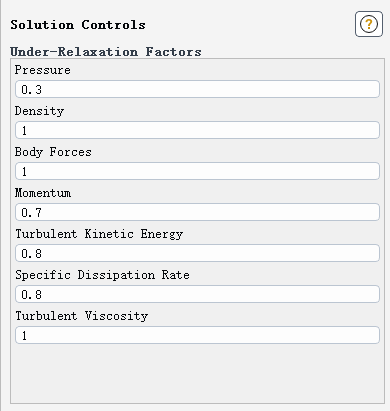This screenshot has height=411, width=390.
Task: Click the question mark inside help button
Action: click(x=369, y=24)
